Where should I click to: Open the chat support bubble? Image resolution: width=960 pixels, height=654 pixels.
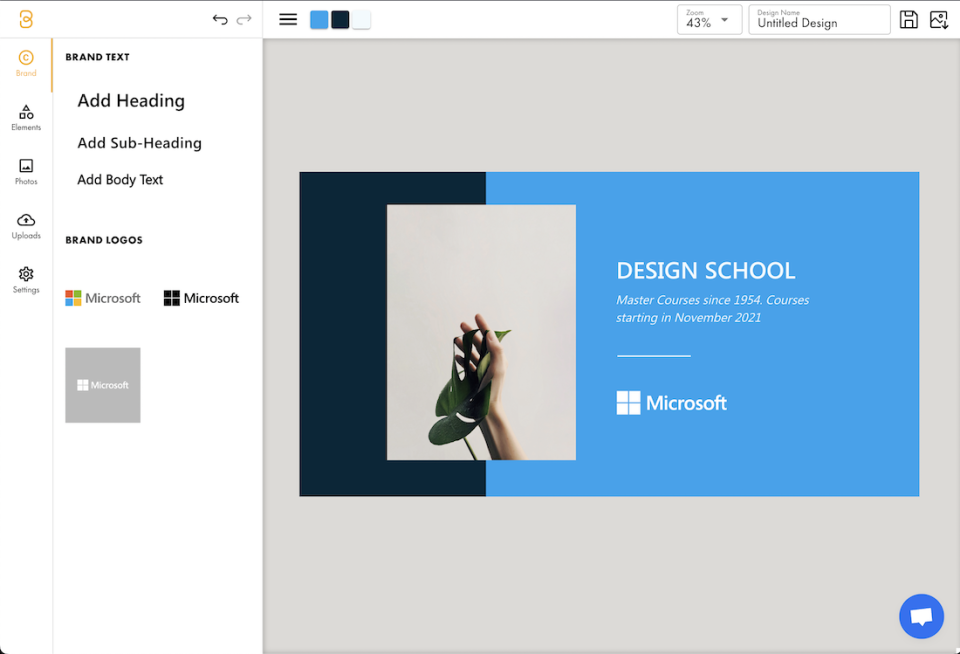pyautogui.click(x=921, y=616)
